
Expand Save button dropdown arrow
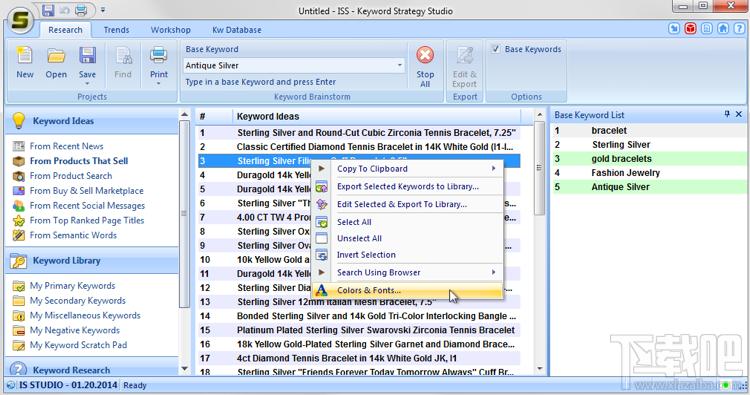(x=88, y=84)
